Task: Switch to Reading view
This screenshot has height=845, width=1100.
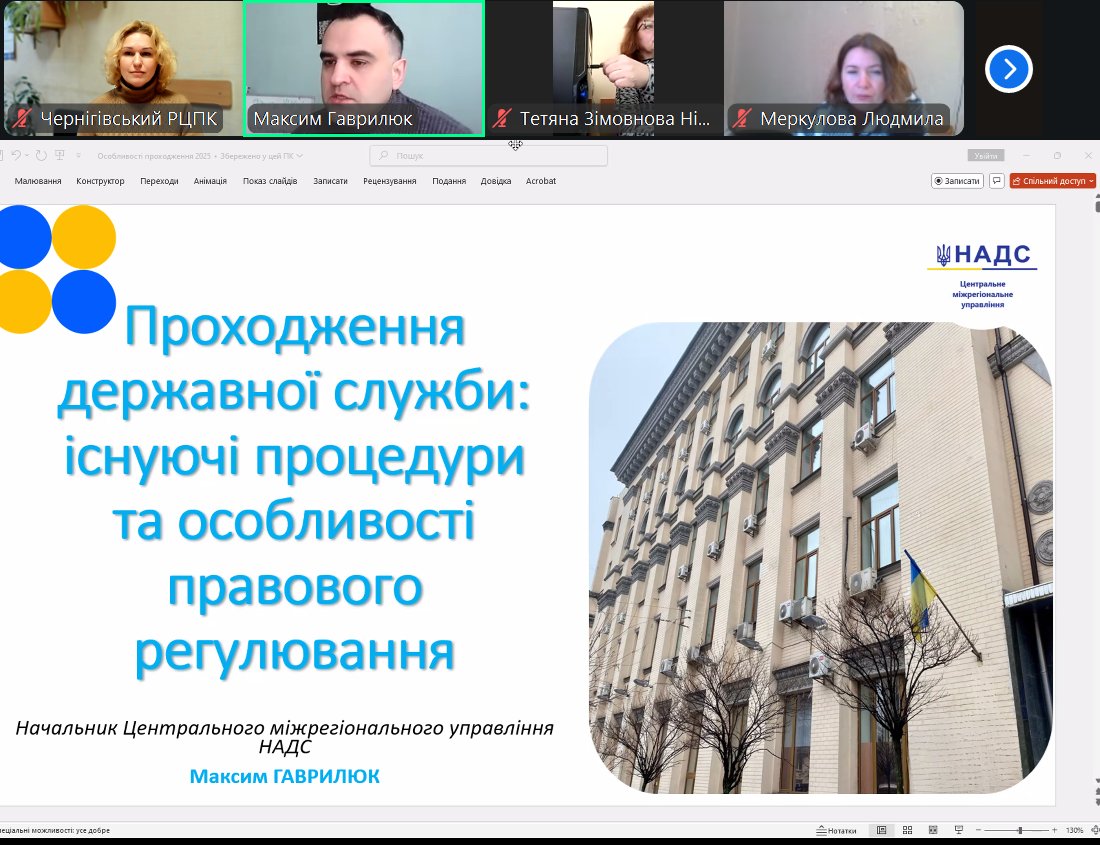Action: pos(932,830)
